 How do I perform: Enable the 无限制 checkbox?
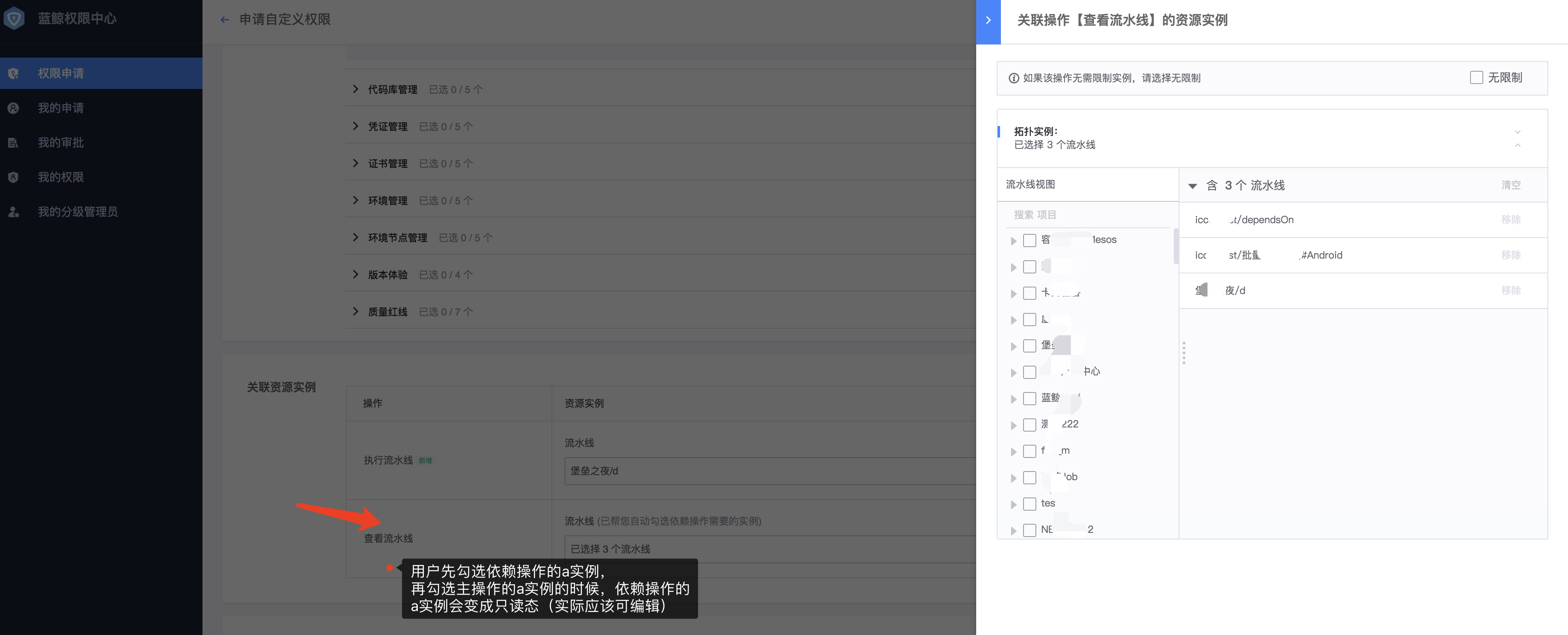click(x=1476, y=77)
